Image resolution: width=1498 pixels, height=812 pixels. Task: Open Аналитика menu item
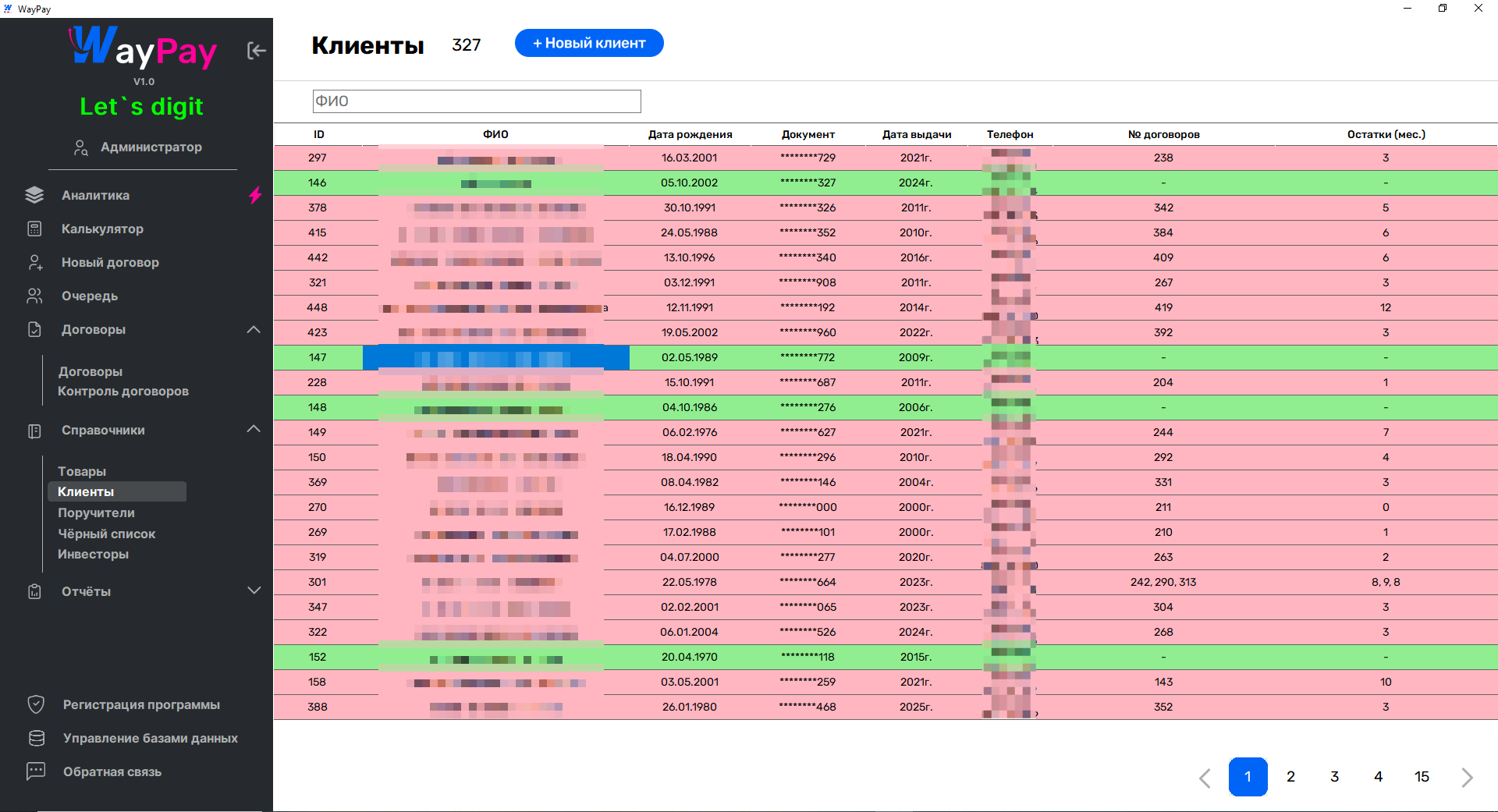tap(95, 195)
